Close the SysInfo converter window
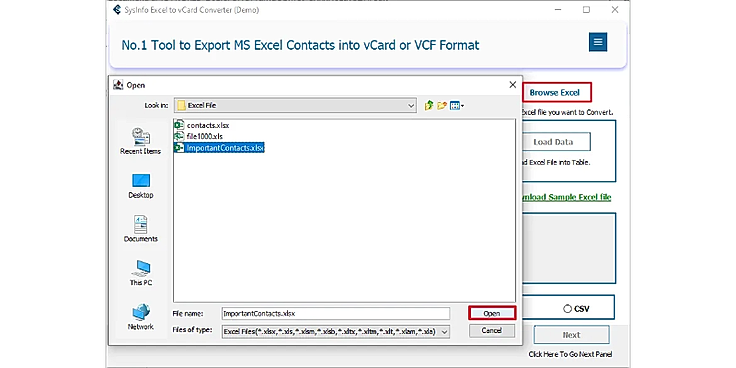This screenshot has height=368, width=736. coord(615,9)
